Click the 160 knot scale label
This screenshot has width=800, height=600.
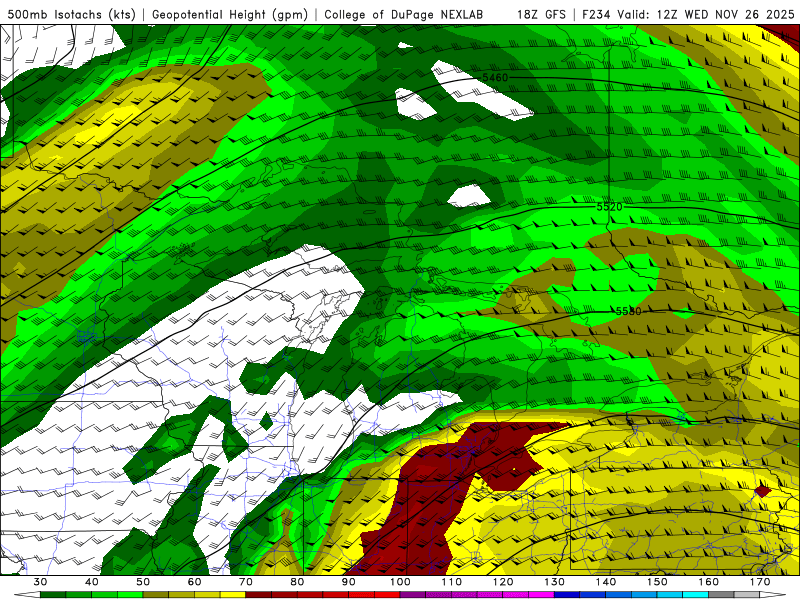click(x=709, y=582)
